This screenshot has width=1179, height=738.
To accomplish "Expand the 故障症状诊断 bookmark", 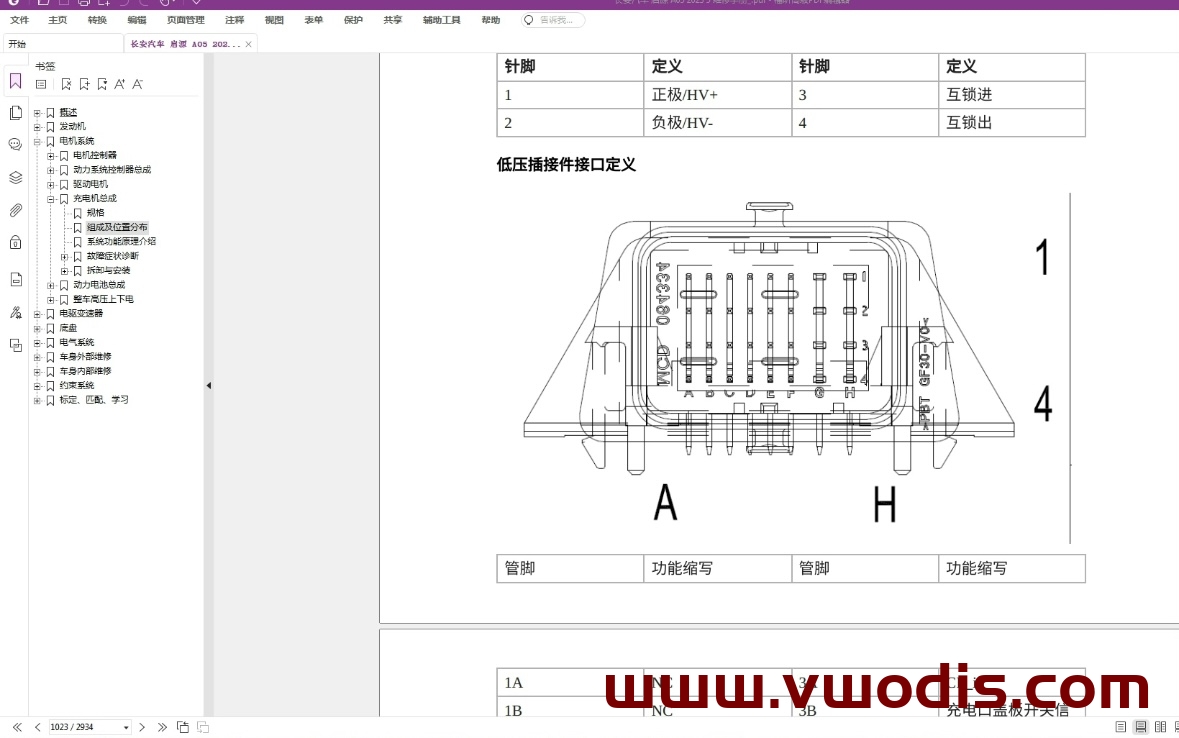I will coord(64,256).
